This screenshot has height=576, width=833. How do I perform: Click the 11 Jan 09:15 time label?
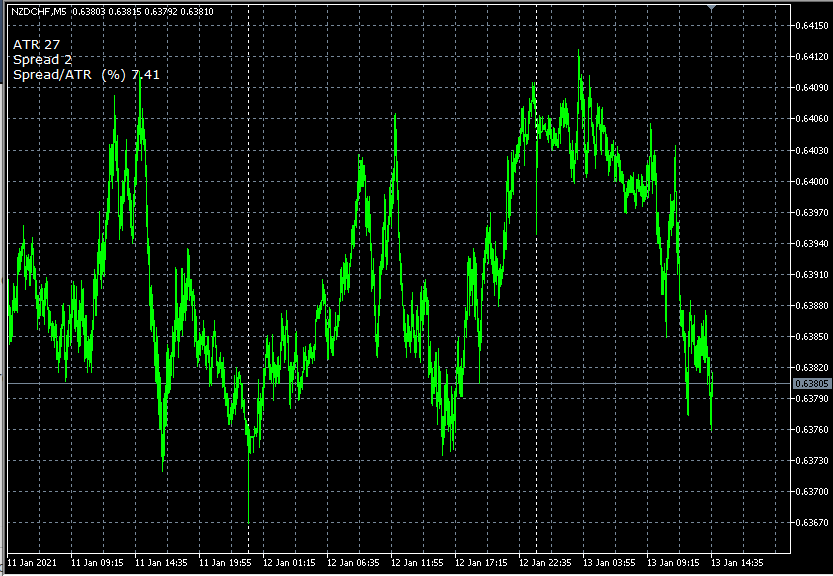click(97, 563)
